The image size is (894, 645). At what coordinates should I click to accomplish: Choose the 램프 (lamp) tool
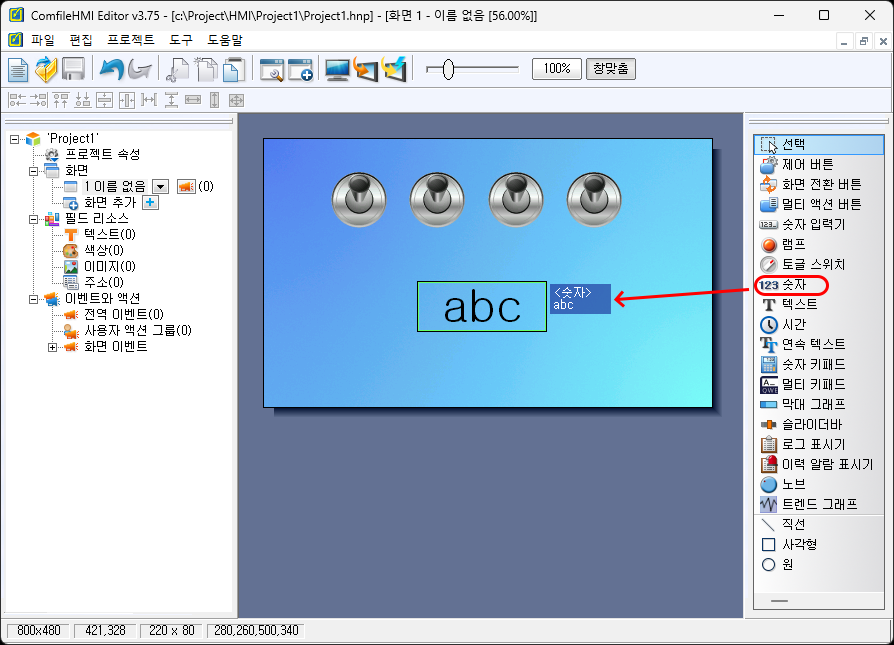pyautogui.click(x=793, y=244)
